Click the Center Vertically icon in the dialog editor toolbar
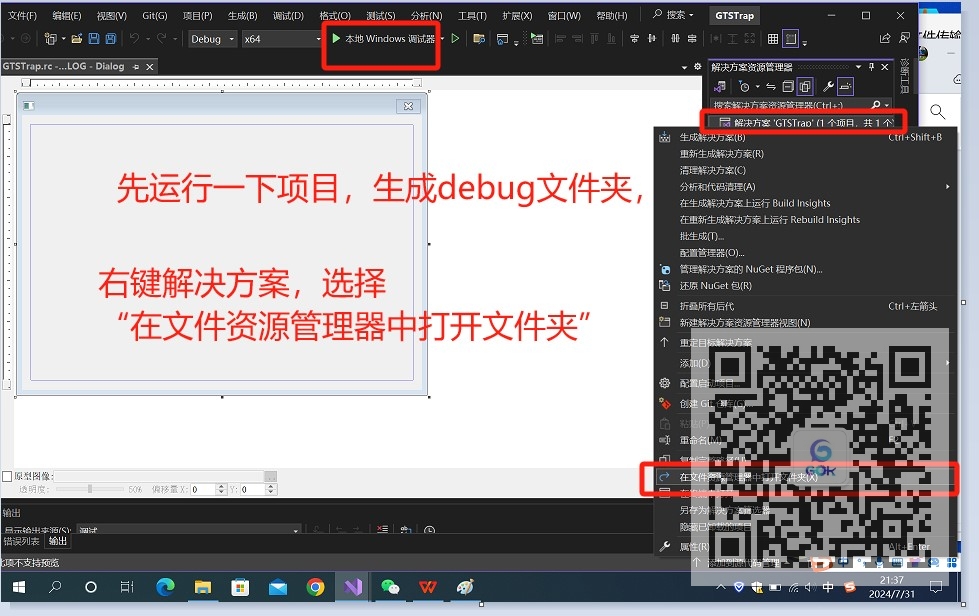Image resolution: width=979 pixels, height=616 pixels. 652,39
